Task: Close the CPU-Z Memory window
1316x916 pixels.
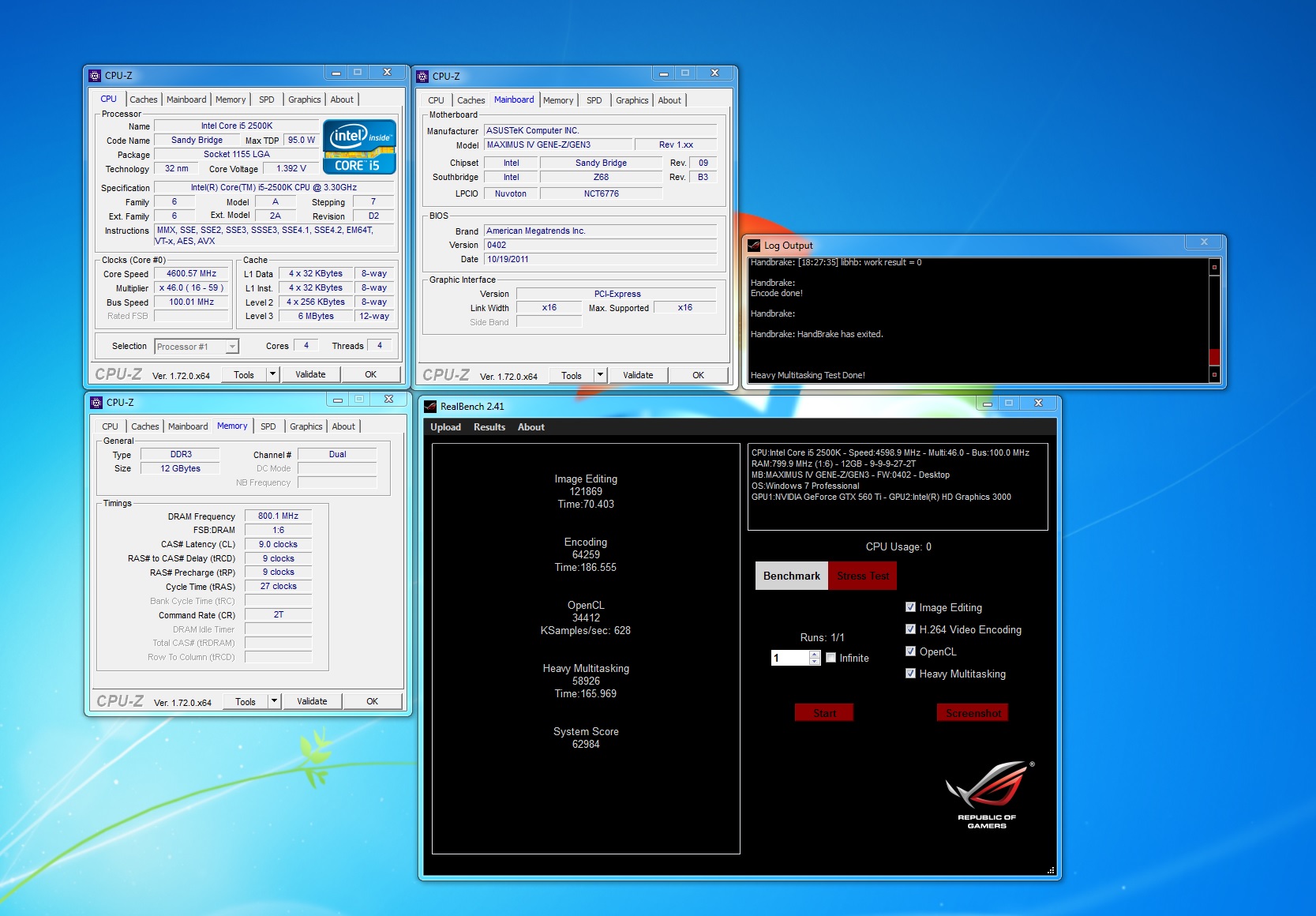Action: tap(389, 399)
